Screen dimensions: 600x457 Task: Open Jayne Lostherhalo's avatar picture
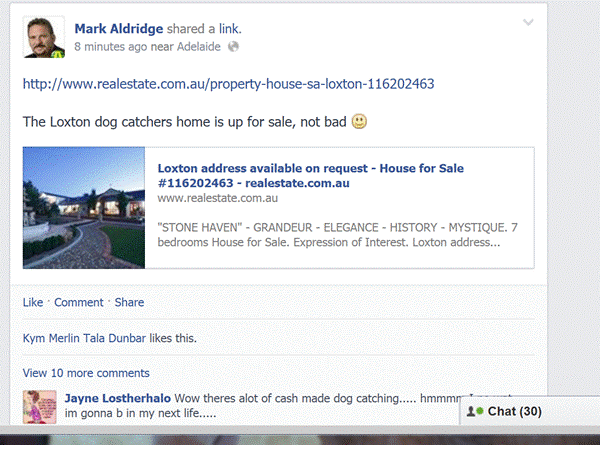coord(39,407)
